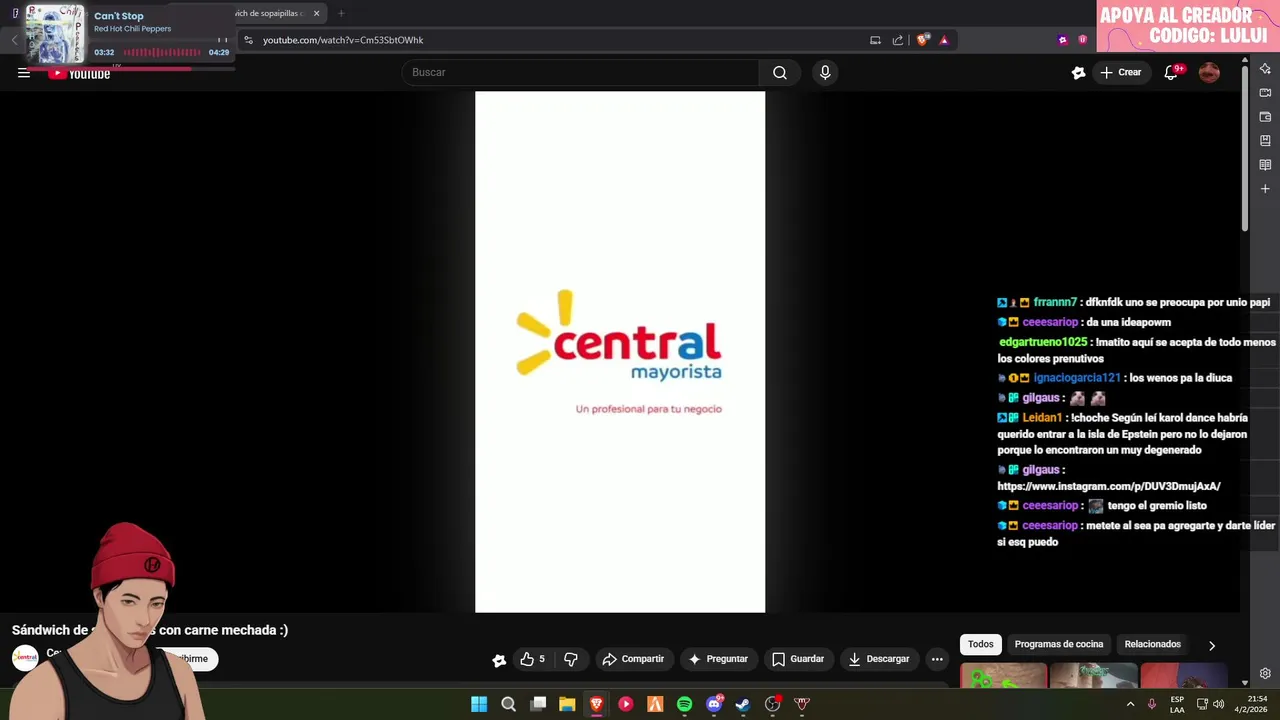Click the magnifier search button
The width and height of the screenshot is (1280, 720).
780,72
